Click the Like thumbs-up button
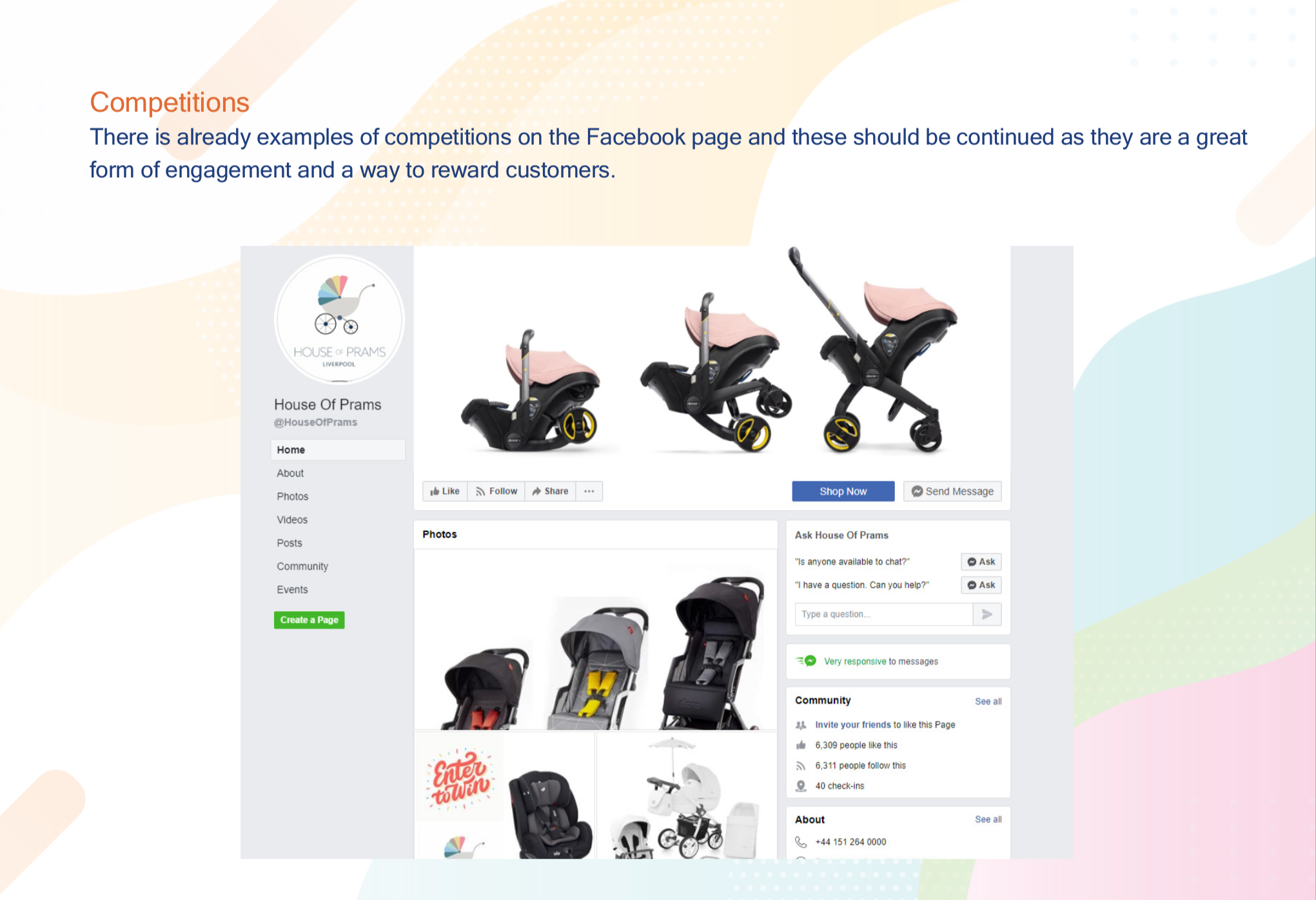The width and height of the screenshot is (1316, 900). tap(445, 491)
